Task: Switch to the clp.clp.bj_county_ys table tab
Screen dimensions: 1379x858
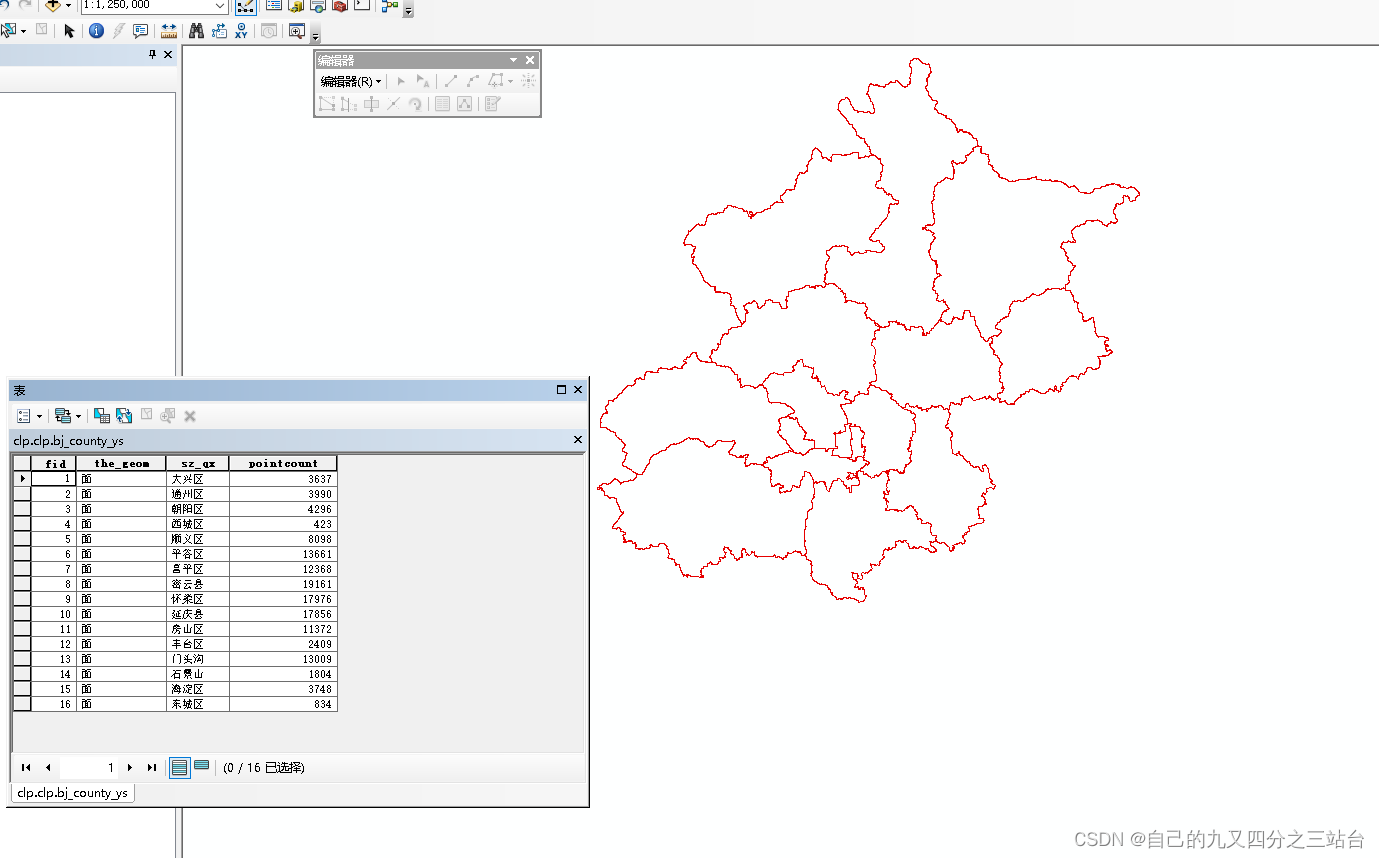Action: (71, 792)
